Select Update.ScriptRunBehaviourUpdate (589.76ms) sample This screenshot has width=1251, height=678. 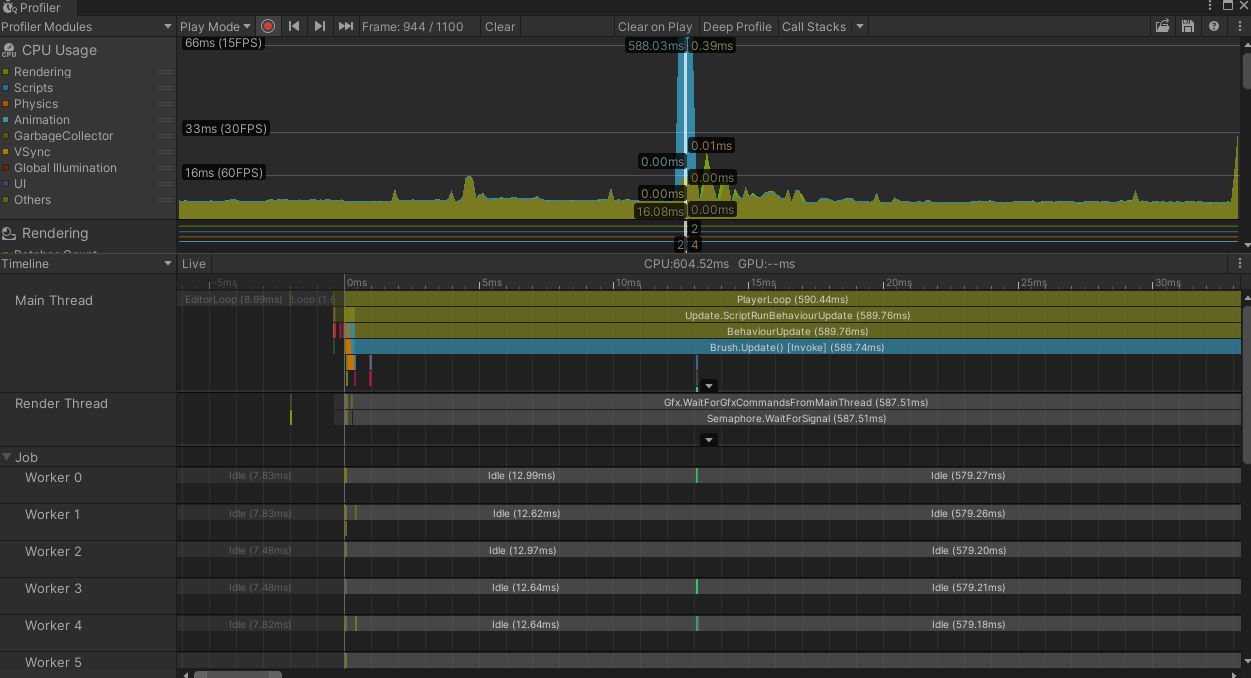click(x=794, y=315)
